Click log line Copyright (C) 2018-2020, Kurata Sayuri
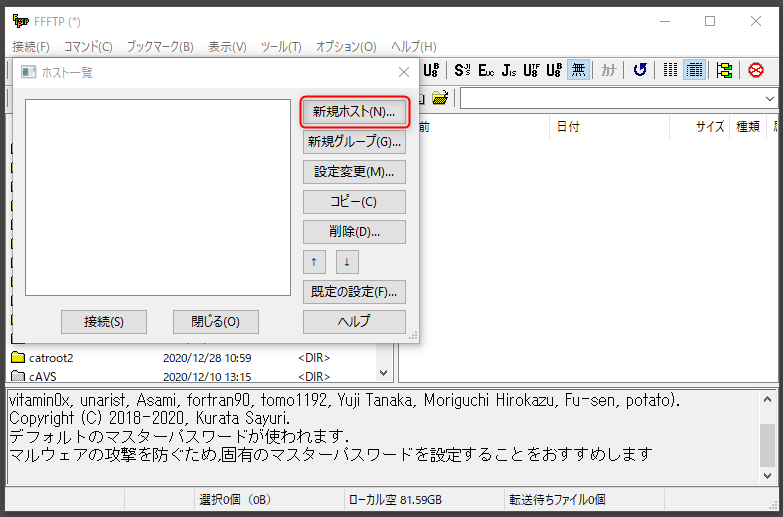Image resolution: width=783 pixels, height=517 pixels. (x=150, y=418)
